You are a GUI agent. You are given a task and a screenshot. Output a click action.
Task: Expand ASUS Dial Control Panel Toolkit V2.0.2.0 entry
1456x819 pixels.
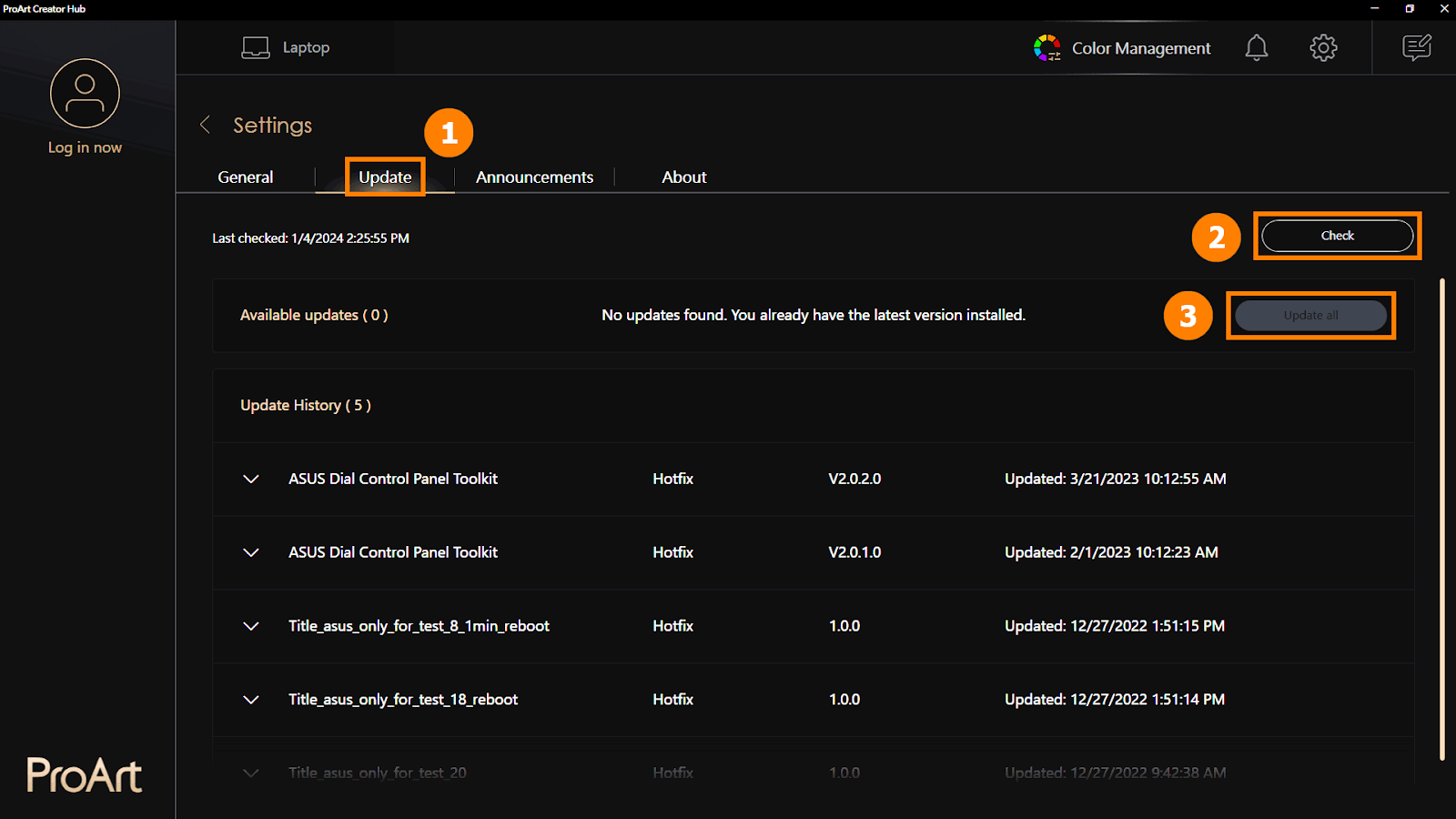click(251, 479)
